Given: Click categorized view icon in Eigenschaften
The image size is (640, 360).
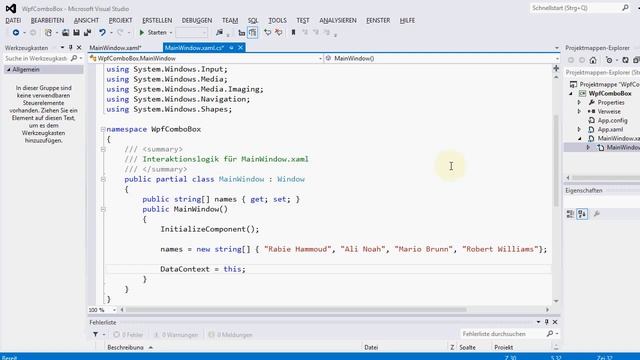Looking at the screenshot, I should tap(570, 214).
